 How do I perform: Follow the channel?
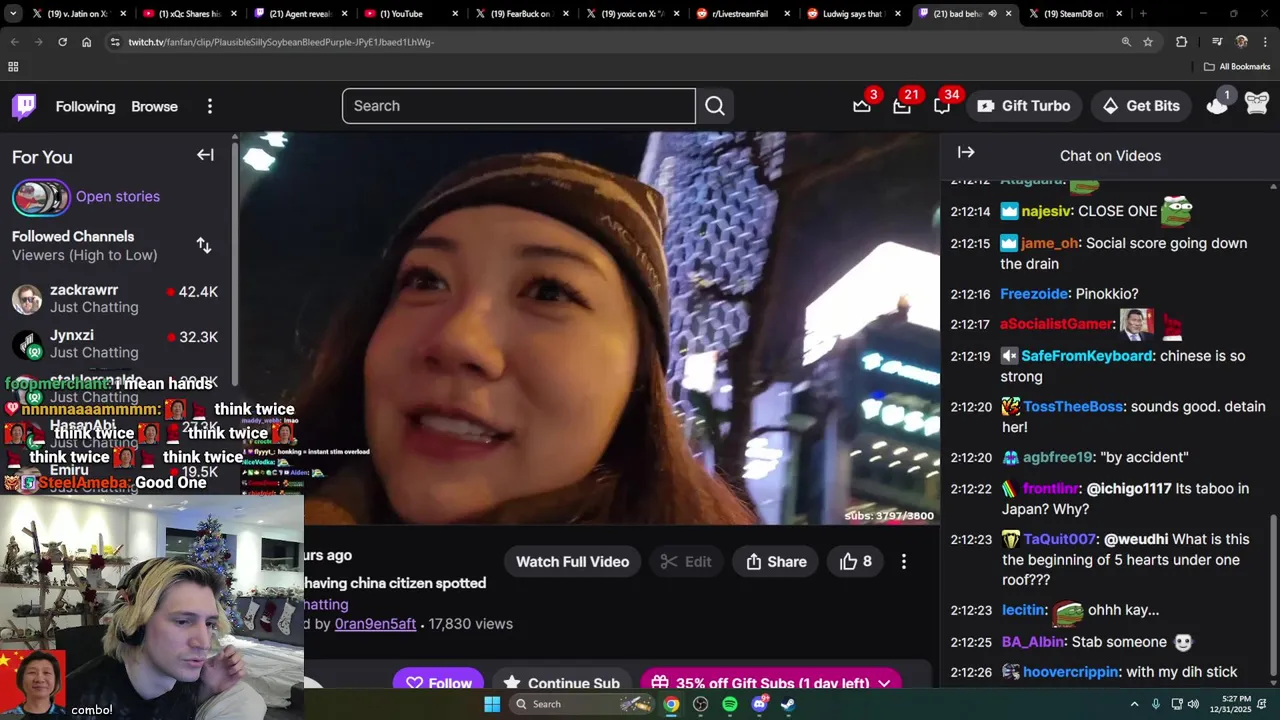(x=438, y=683)
